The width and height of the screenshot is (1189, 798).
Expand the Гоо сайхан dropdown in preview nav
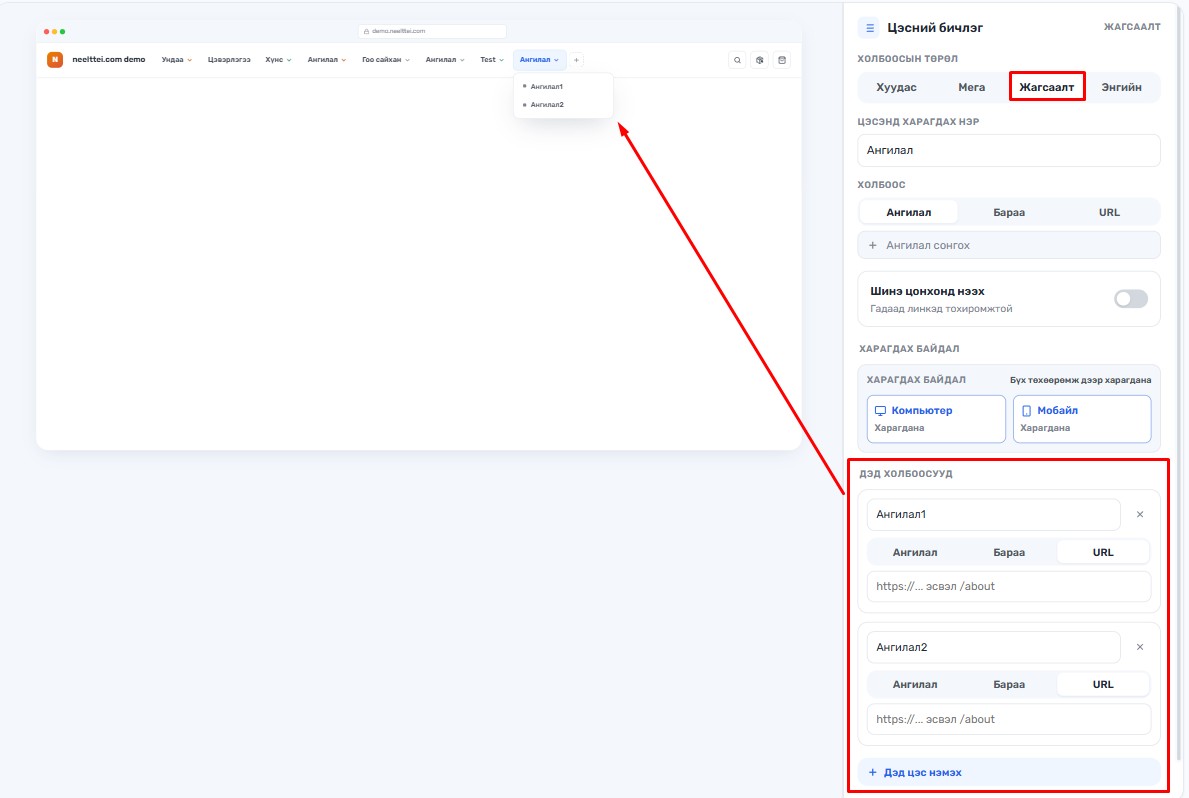pyautogui.click(x=386, y=60)
